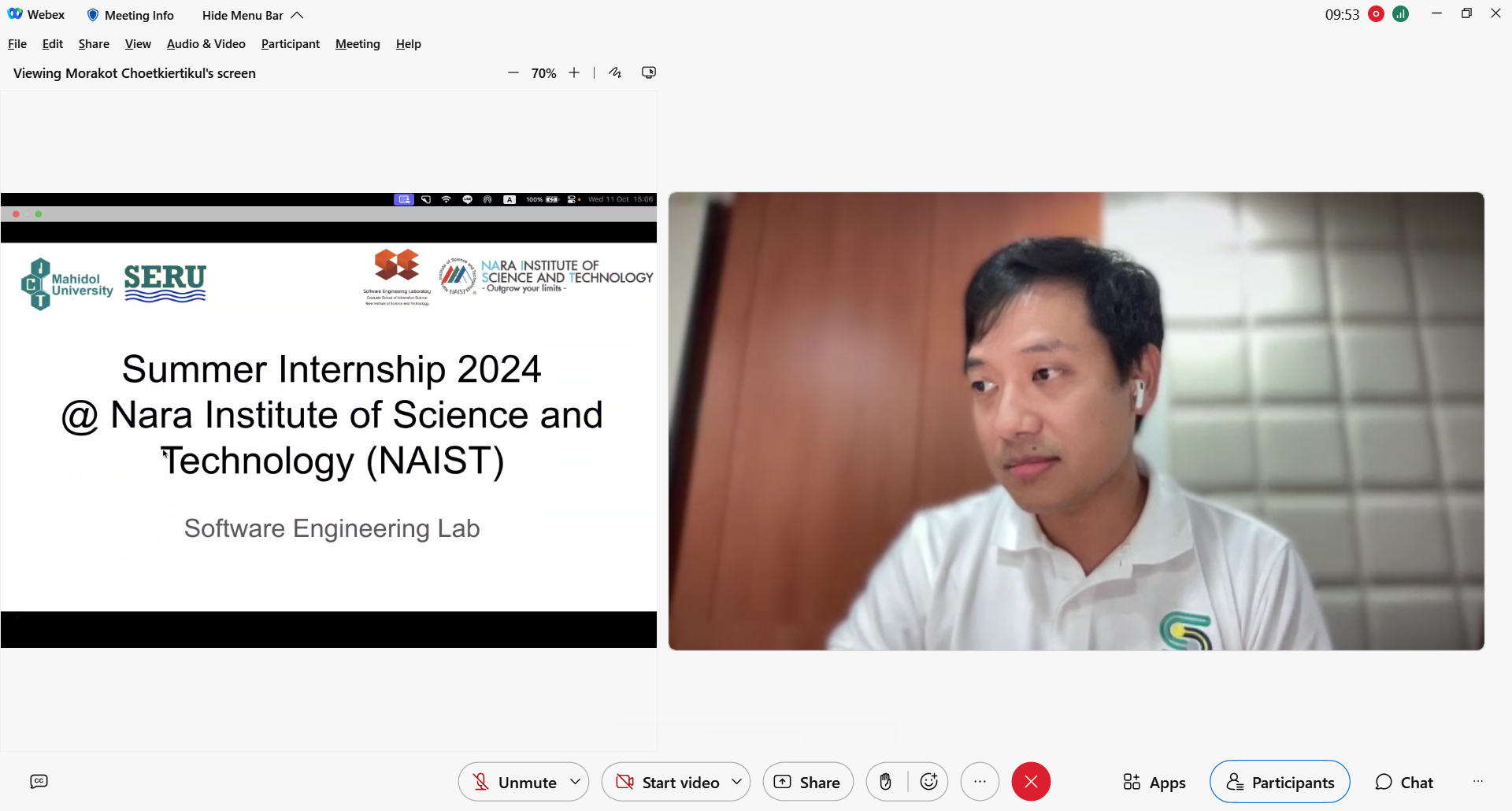Image resolution: width=1512 pixels, height=811 pixels.
Task: Expand audio options arrow beside Unmute
Action: [x=576, y=782]
